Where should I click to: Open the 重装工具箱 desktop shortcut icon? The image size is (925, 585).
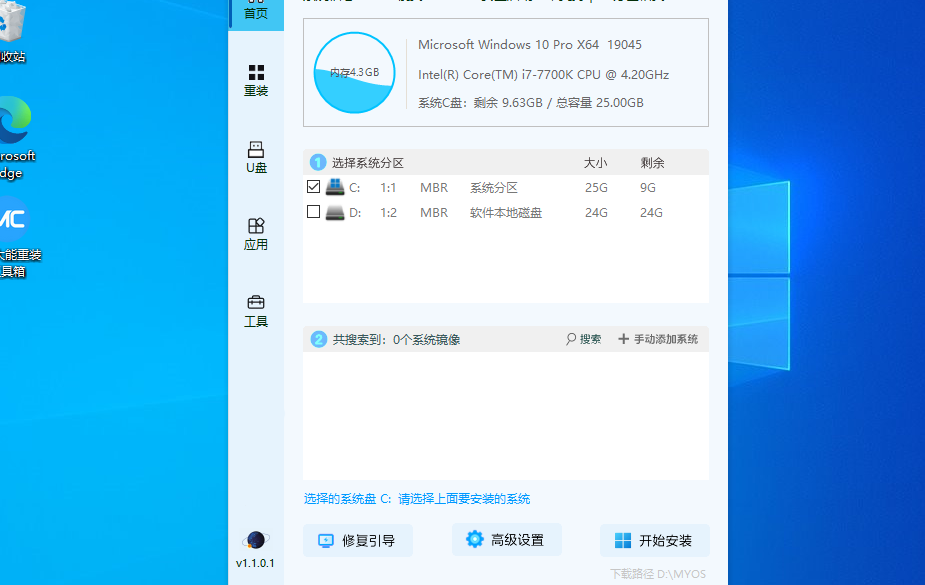click(x=19, y=236)
